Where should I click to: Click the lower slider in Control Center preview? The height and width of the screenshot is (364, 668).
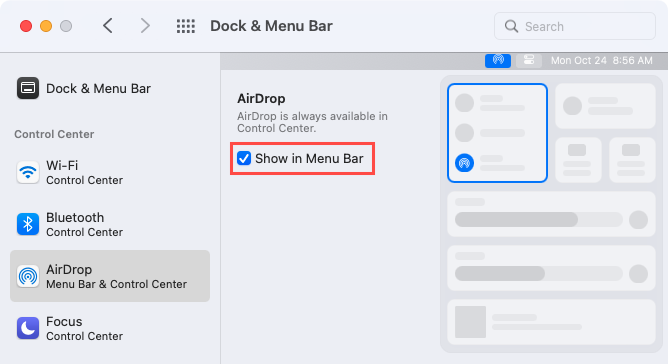point(538,273)
